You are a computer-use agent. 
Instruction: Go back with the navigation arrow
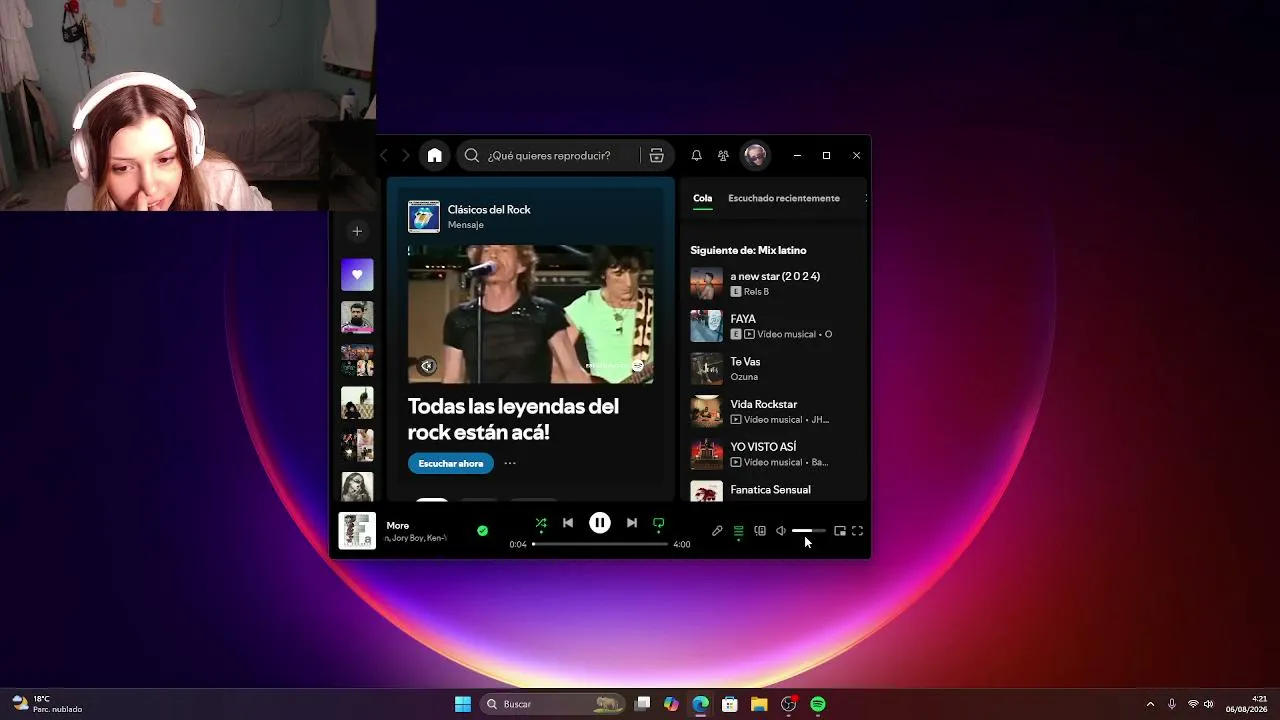pos(384,155)
